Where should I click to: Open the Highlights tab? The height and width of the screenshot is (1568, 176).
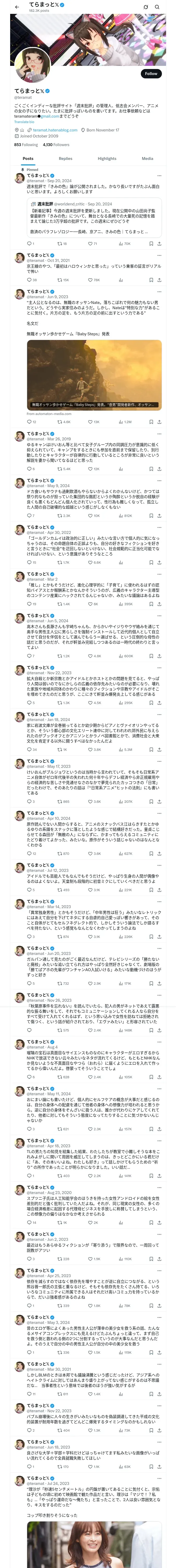coord(107,158)
